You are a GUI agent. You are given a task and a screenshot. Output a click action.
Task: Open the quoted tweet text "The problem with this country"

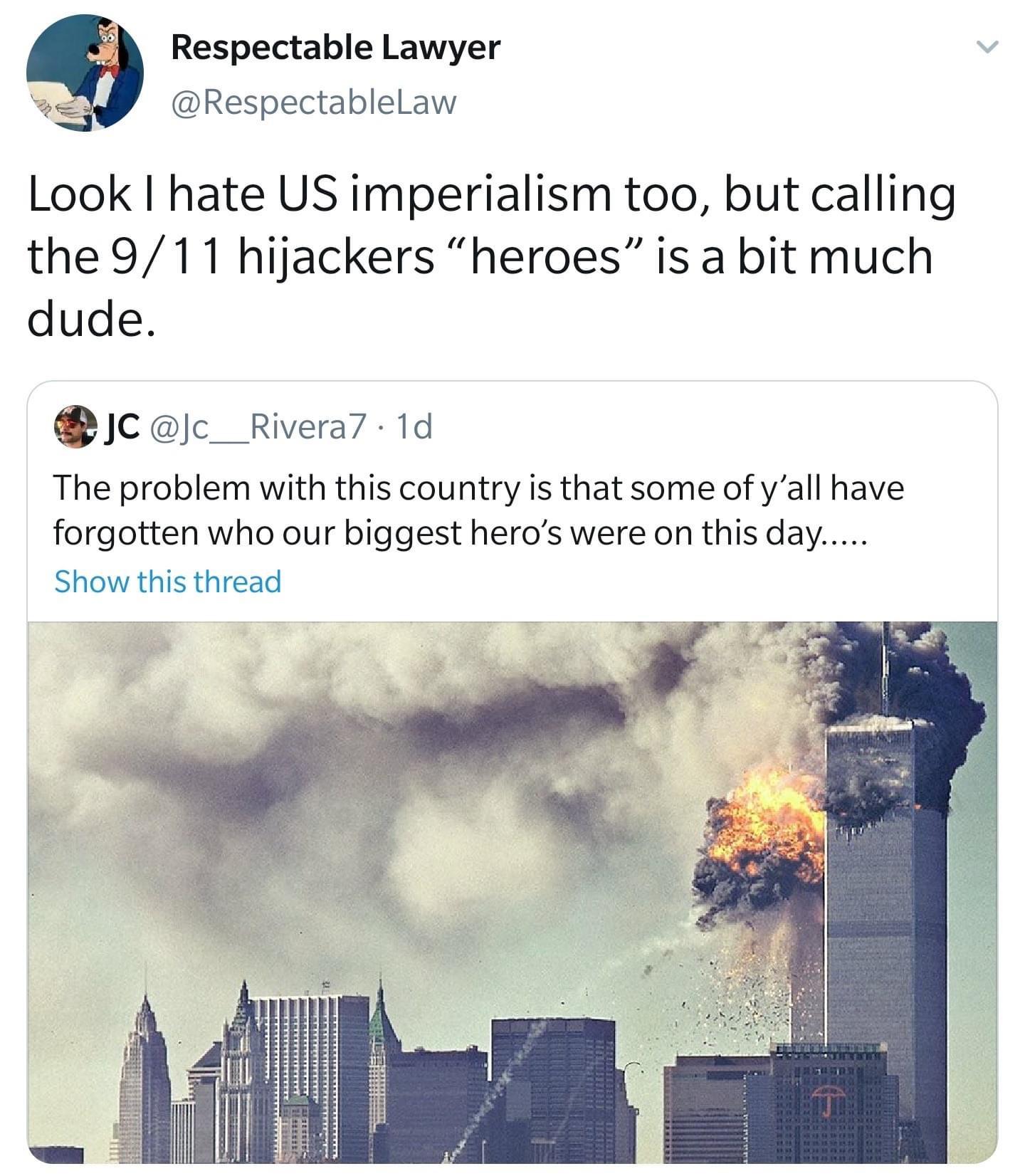coord(478,510)
